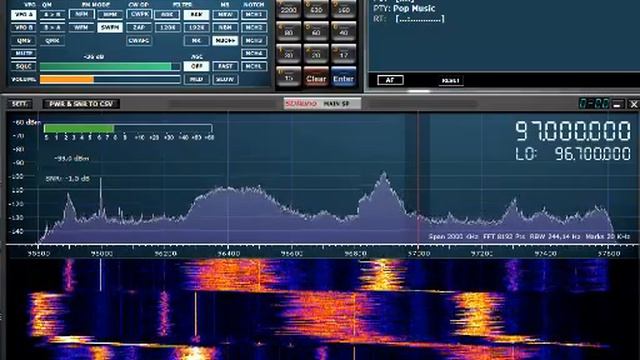Select NFM mode
The width and height of the screenshot is (640, 360).
[x=82, y=14]
